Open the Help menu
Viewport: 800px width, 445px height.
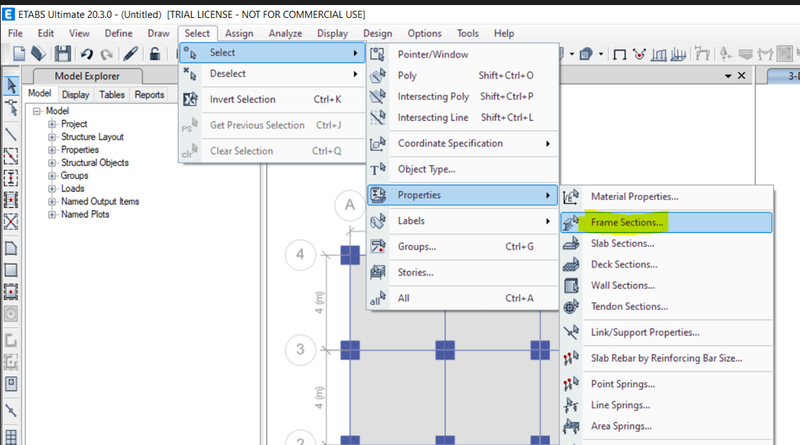[x=504, y=33]
